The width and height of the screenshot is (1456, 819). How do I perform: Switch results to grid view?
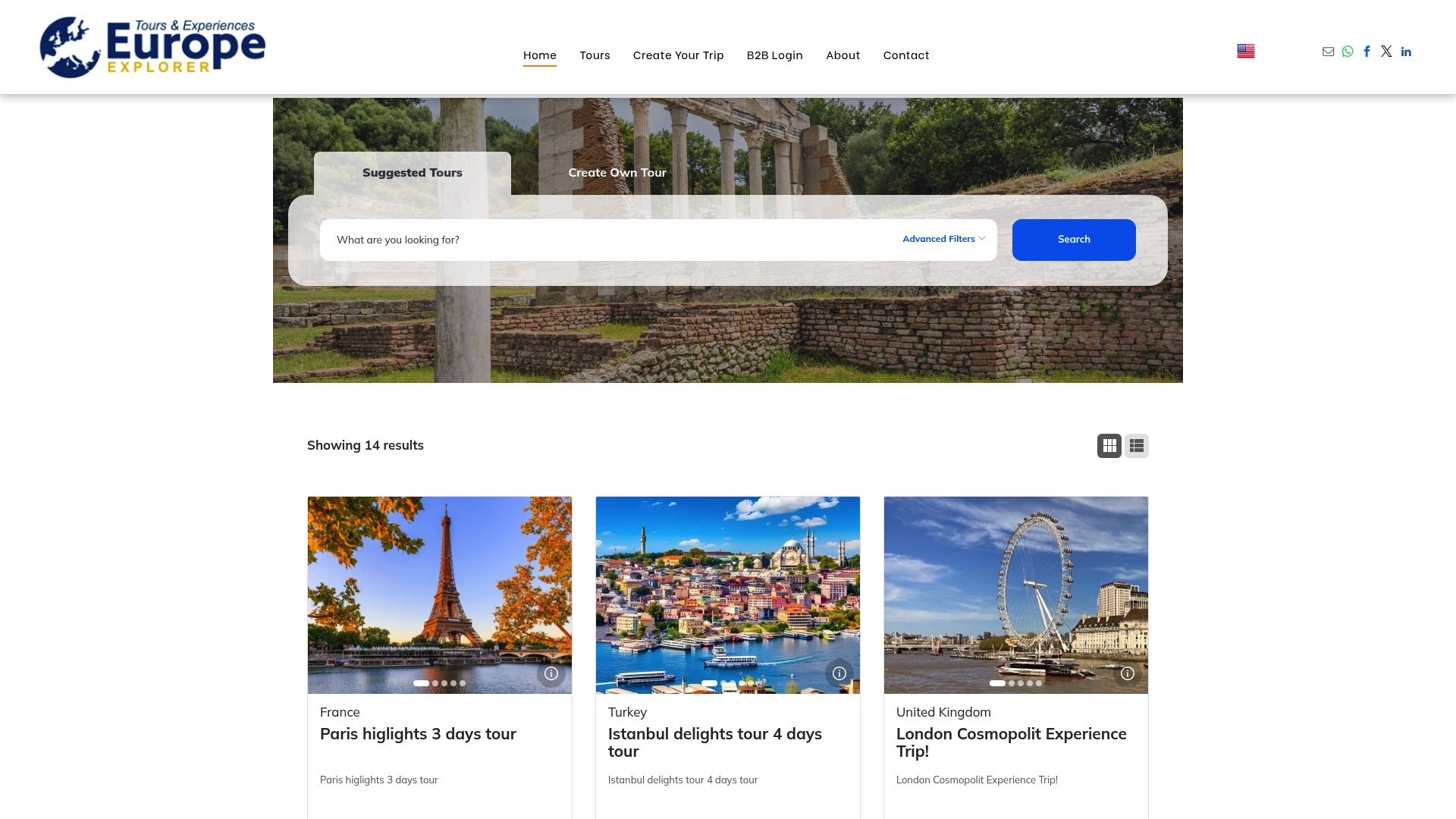tap(1109, 445)
